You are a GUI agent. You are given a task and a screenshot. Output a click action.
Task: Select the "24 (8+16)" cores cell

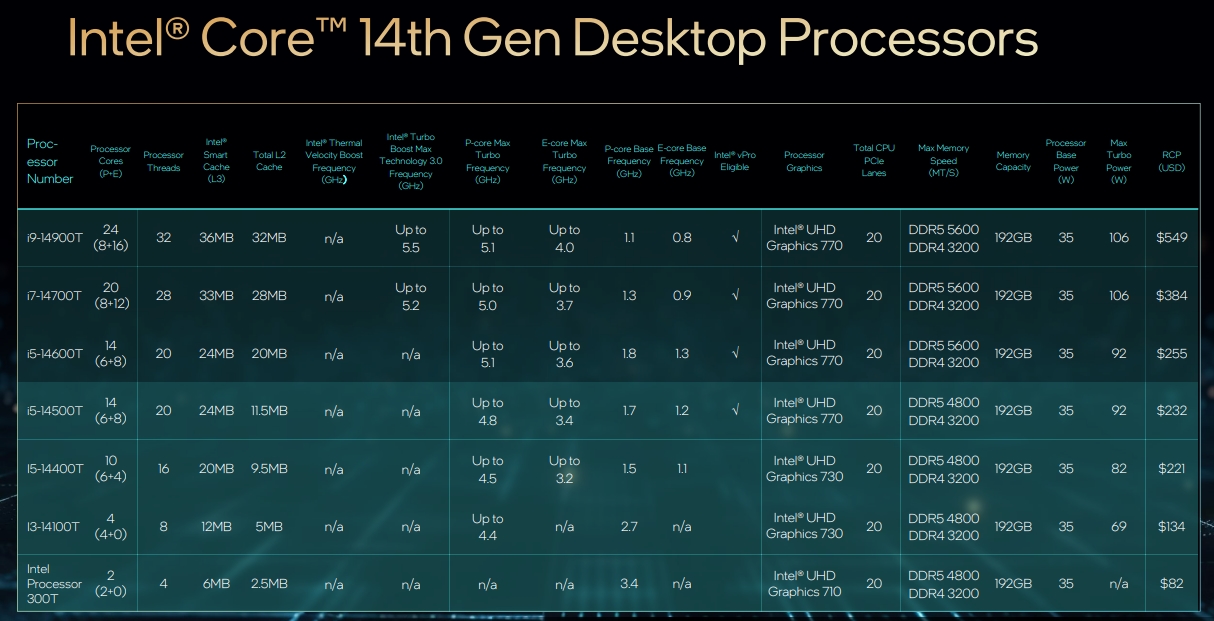click(110, 238)
